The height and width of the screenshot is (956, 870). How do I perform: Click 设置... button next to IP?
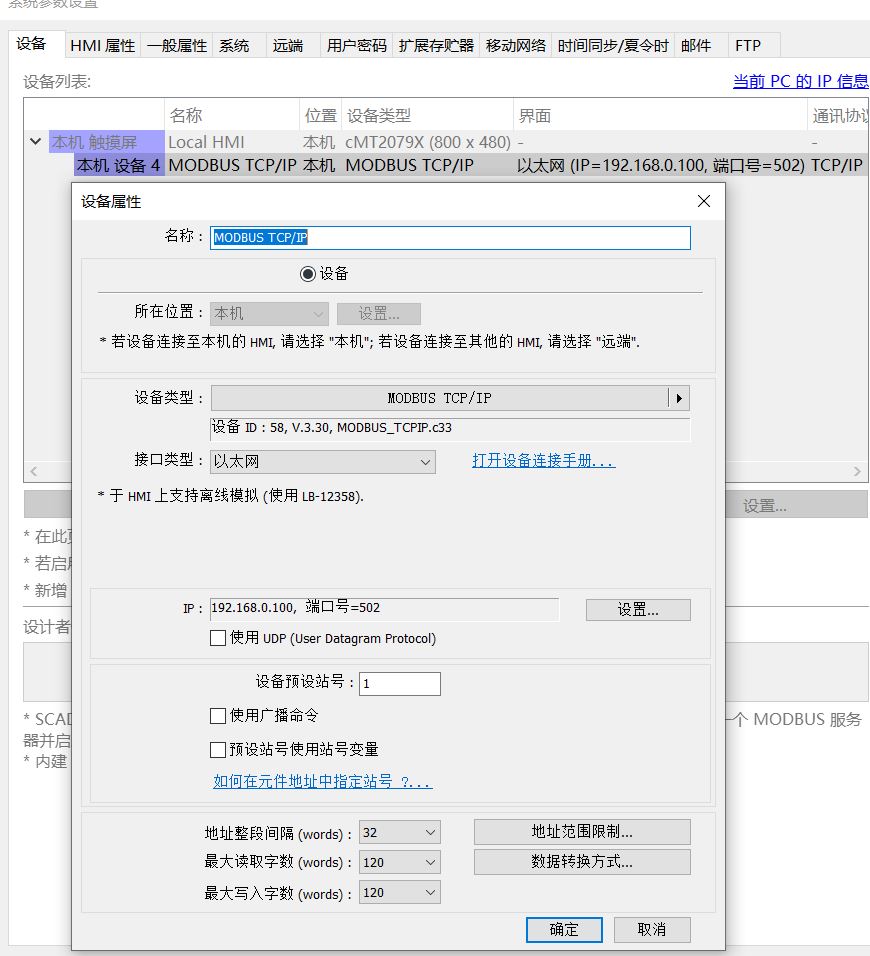pos(638,609)
